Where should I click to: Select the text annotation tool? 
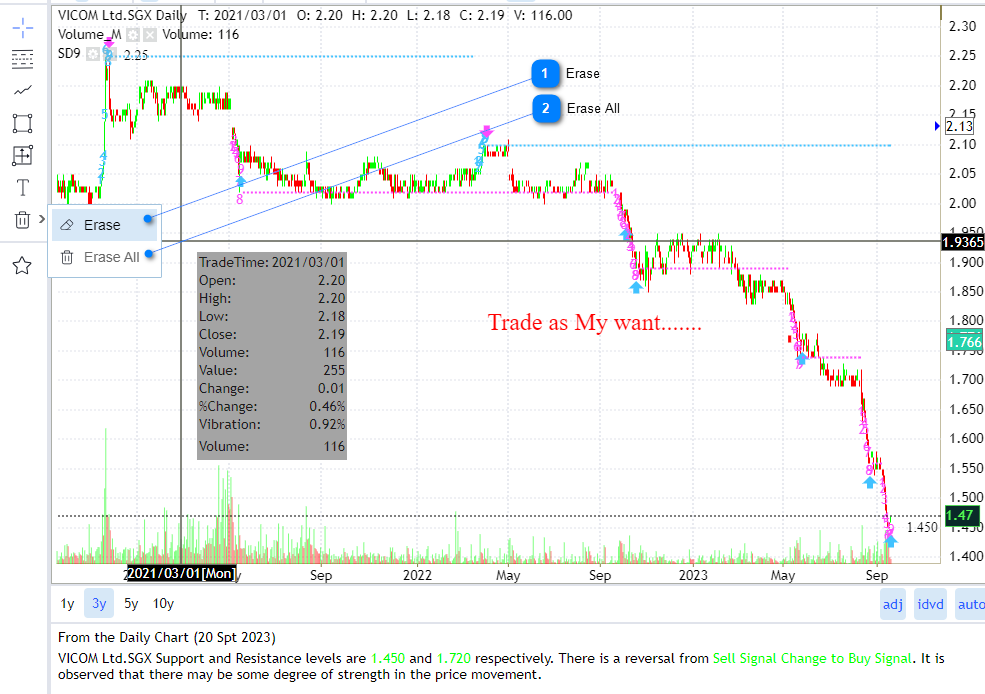(23, 187)
